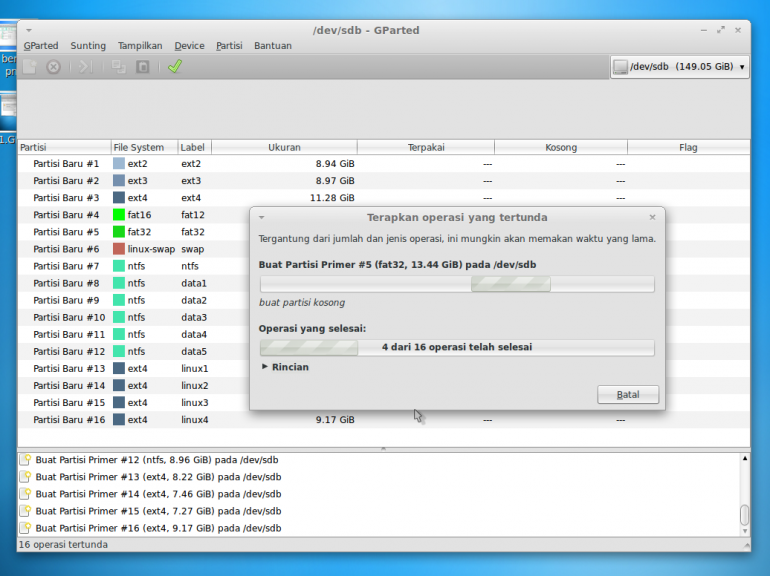770x576 pixels.
Task: Click operation icon for Primer #16 ext4
Action: 26,528
